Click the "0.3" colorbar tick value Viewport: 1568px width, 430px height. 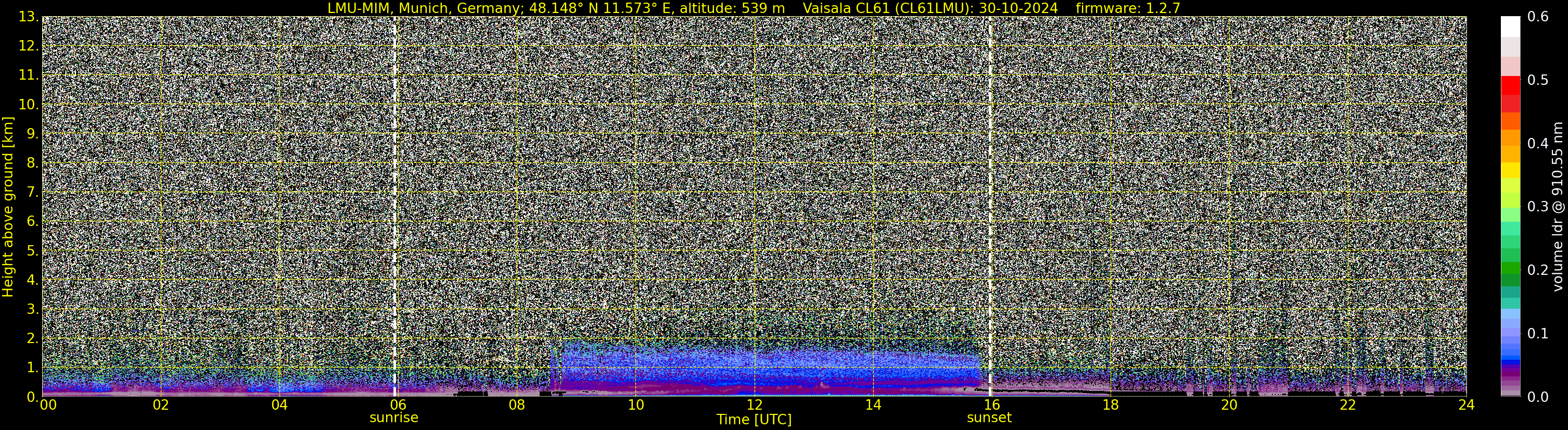tap(1538, 207)
